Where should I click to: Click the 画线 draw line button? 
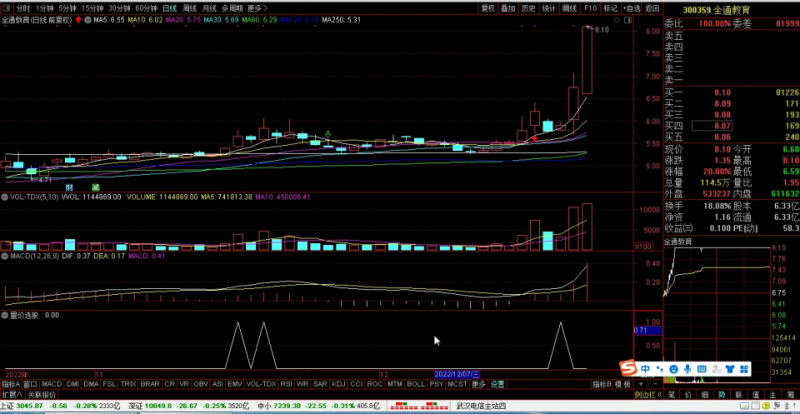[x=568, y=7]
